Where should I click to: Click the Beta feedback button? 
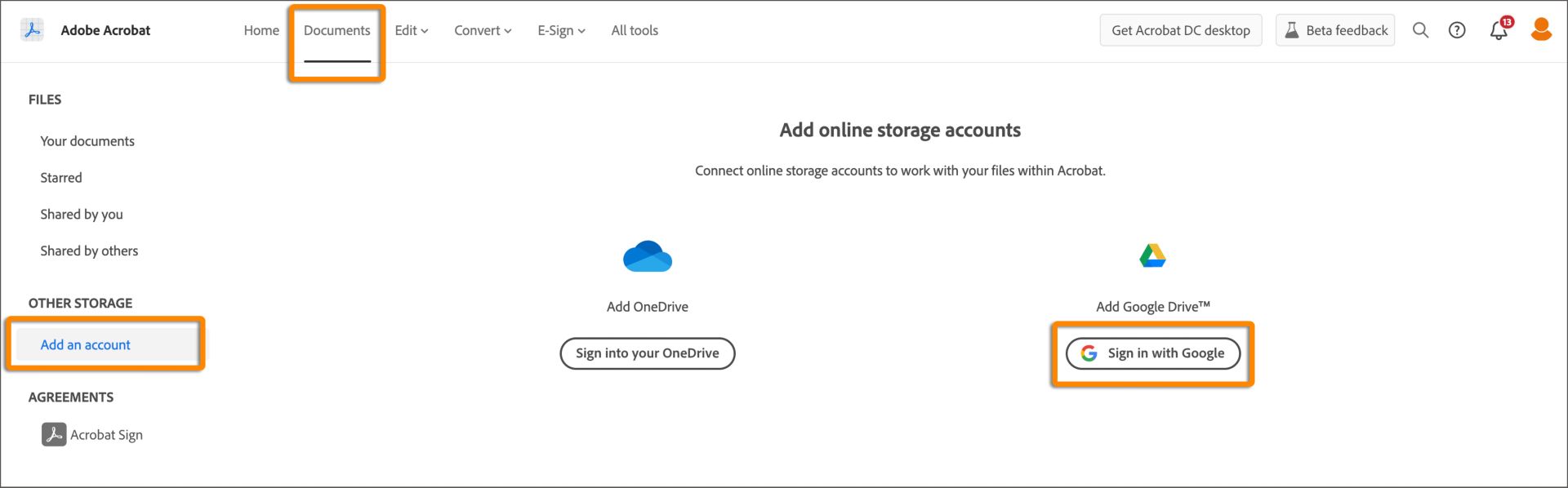coord(1334,30)
